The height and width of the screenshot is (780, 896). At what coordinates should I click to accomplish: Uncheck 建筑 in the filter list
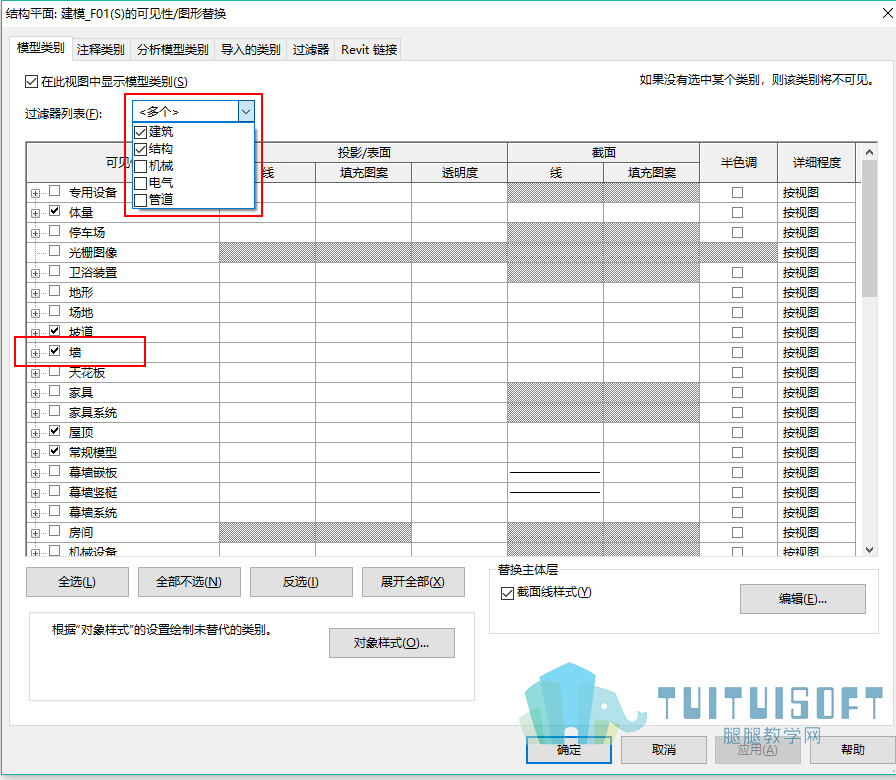coord(141,133)
